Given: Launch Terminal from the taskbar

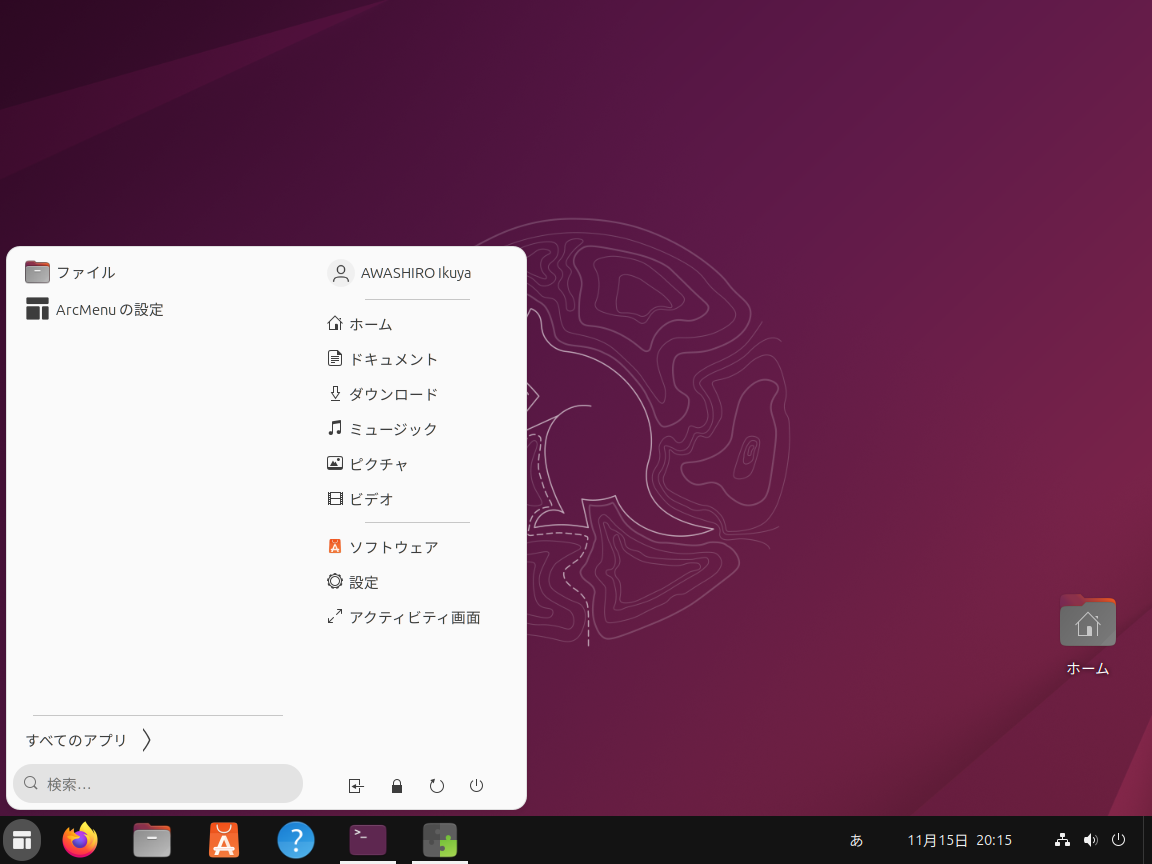Looking at the screenshot, I should point(368,840).
